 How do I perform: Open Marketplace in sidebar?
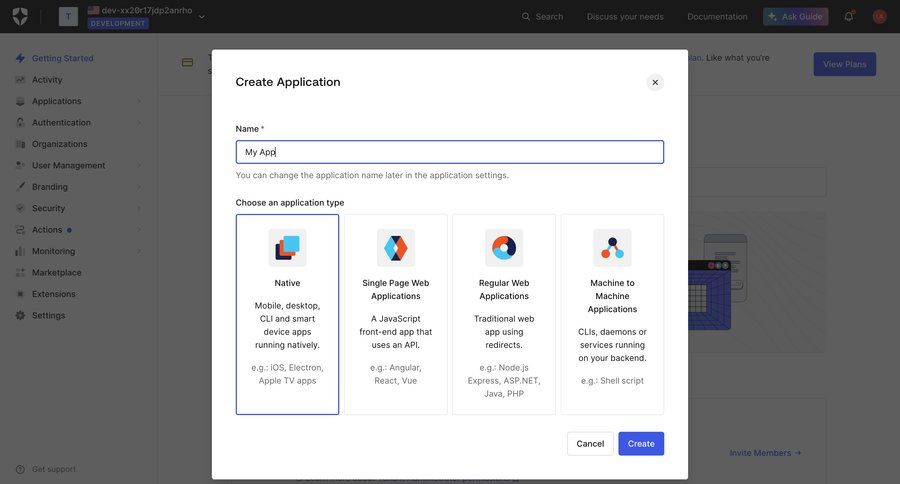56,273
